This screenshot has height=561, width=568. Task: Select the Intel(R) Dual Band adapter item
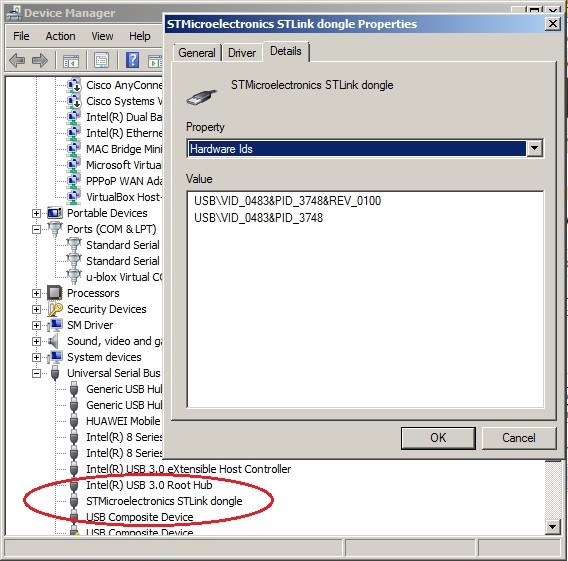[124, 117]
